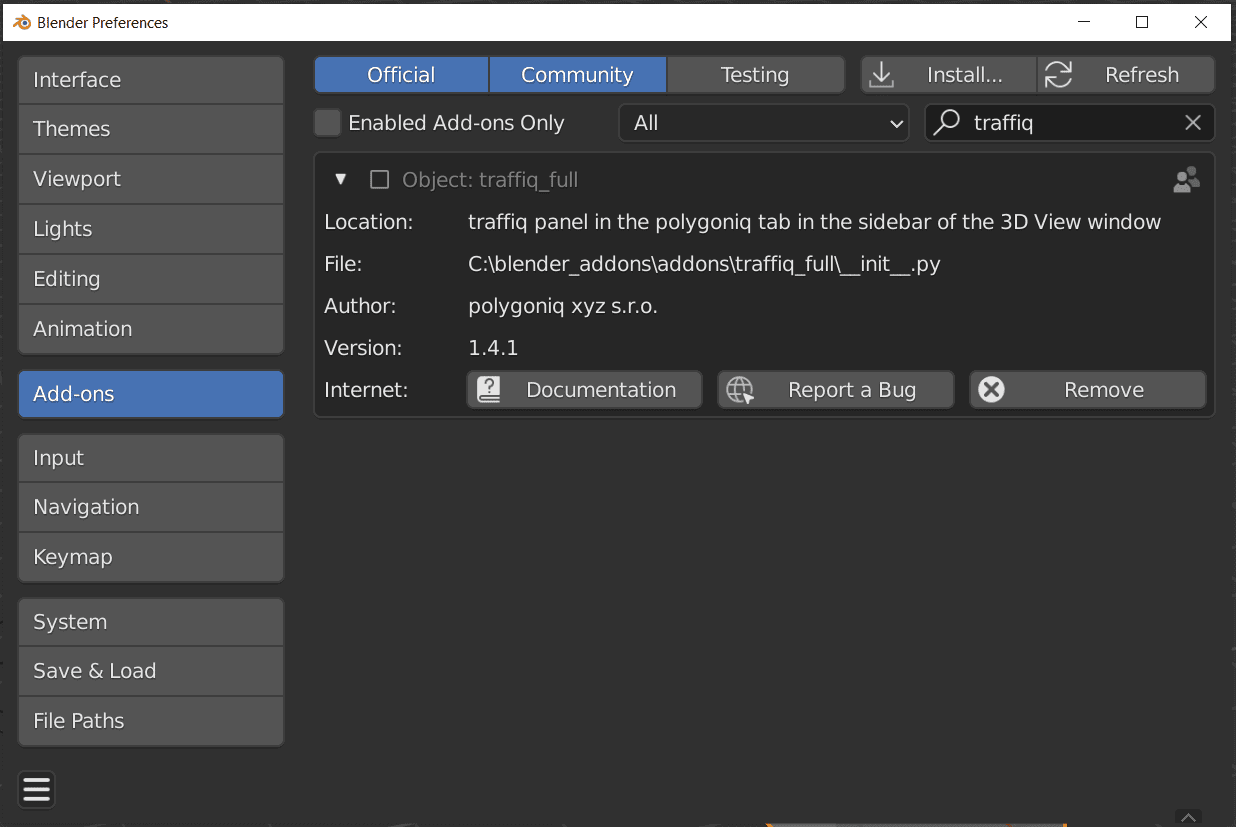This screenshot has width=1236, height=827.
Task: Open the All category dropdown
Action: coord(763,122)
